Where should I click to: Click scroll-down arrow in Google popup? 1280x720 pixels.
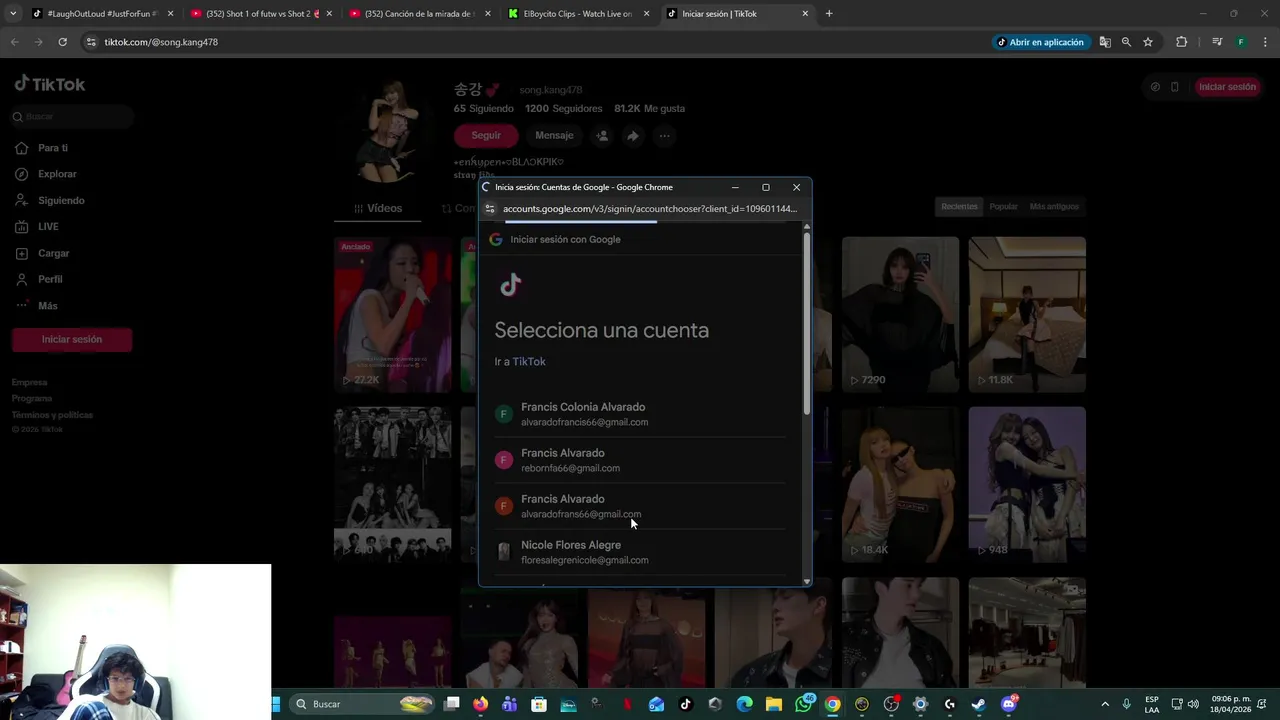pos(807,581)
